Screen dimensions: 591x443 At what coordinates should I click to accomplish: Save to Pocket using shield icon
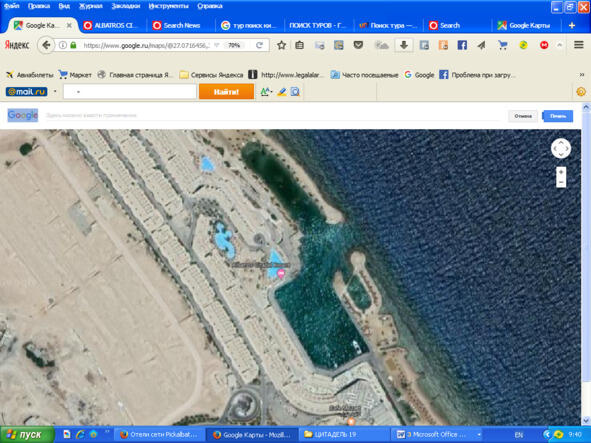(x=358, y=45)
